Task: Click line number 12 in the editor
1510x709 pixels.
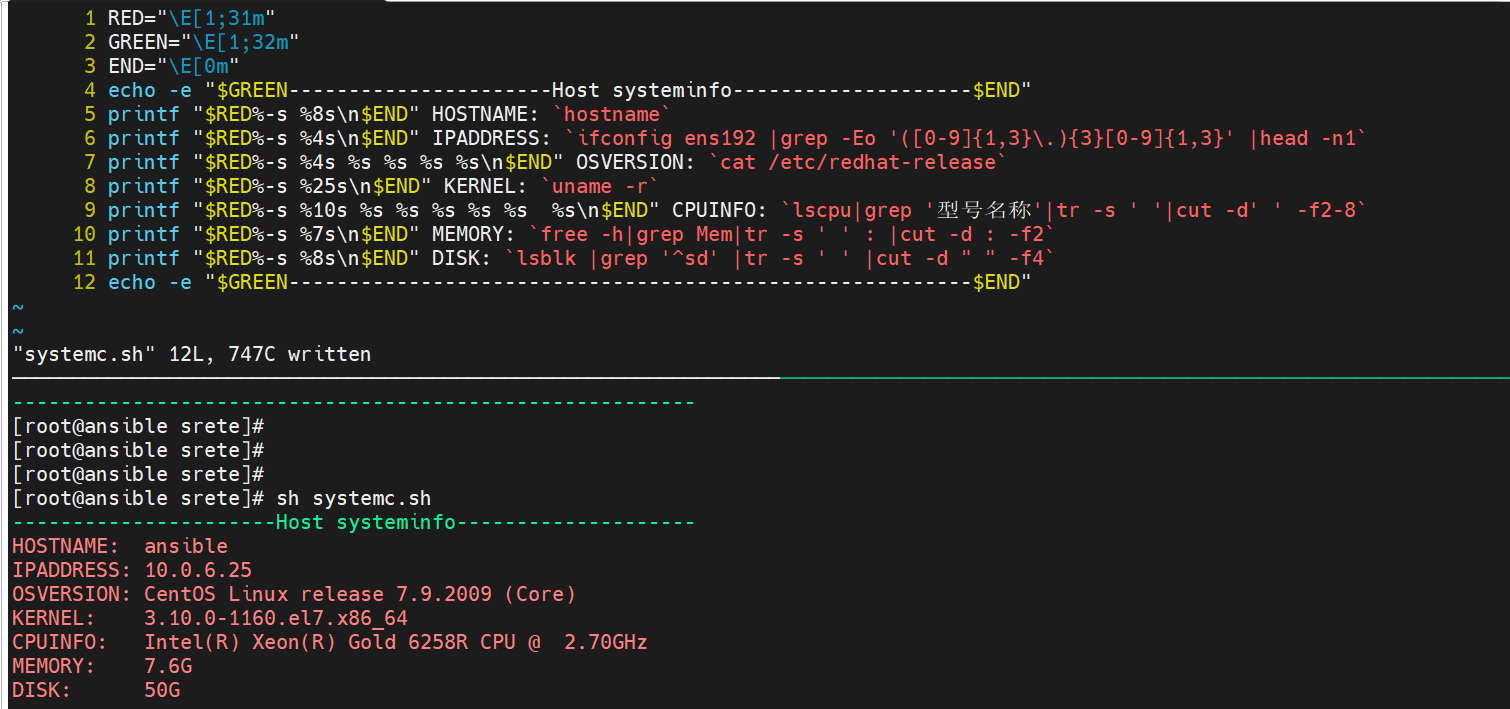Action: pos(84,282)
